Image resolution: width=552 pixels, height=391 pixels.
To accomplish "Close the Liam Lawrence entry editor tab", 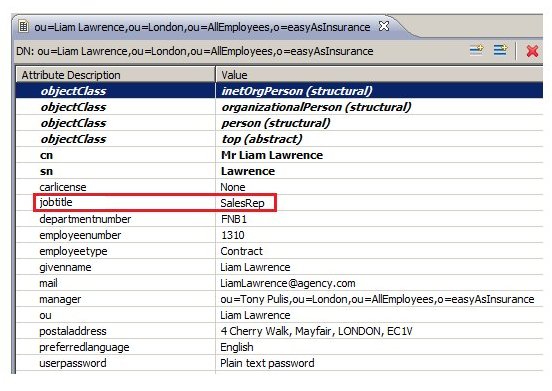I will 384,26.
